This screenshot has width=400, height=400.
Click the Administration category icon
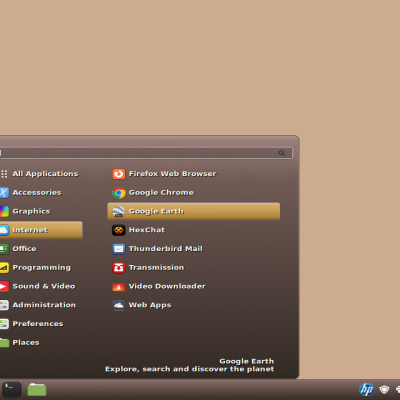[4, 305]
